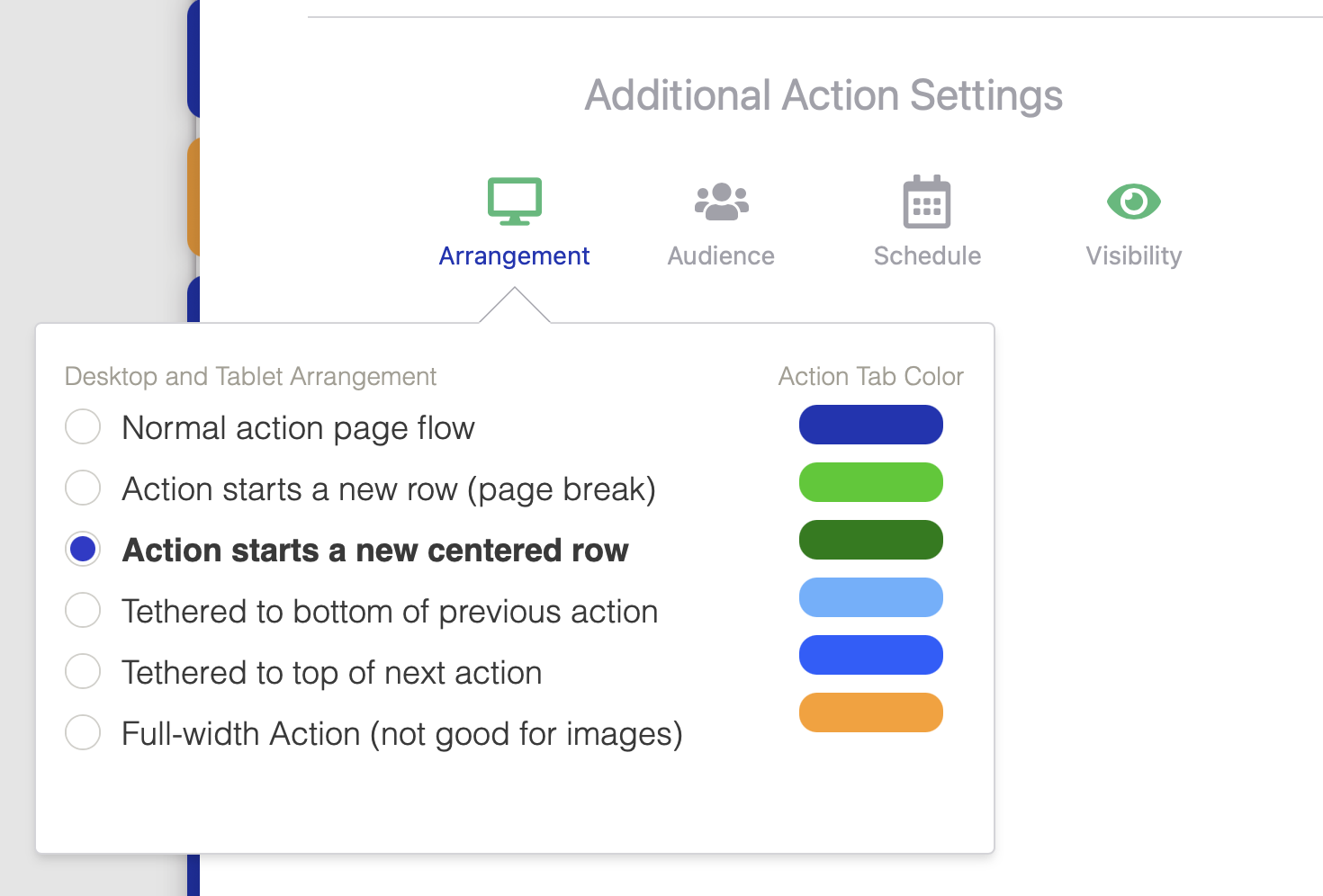Click the Schedule calendar icon
1323x896 pixels.
pyautogui.click(x=926, y=202)
